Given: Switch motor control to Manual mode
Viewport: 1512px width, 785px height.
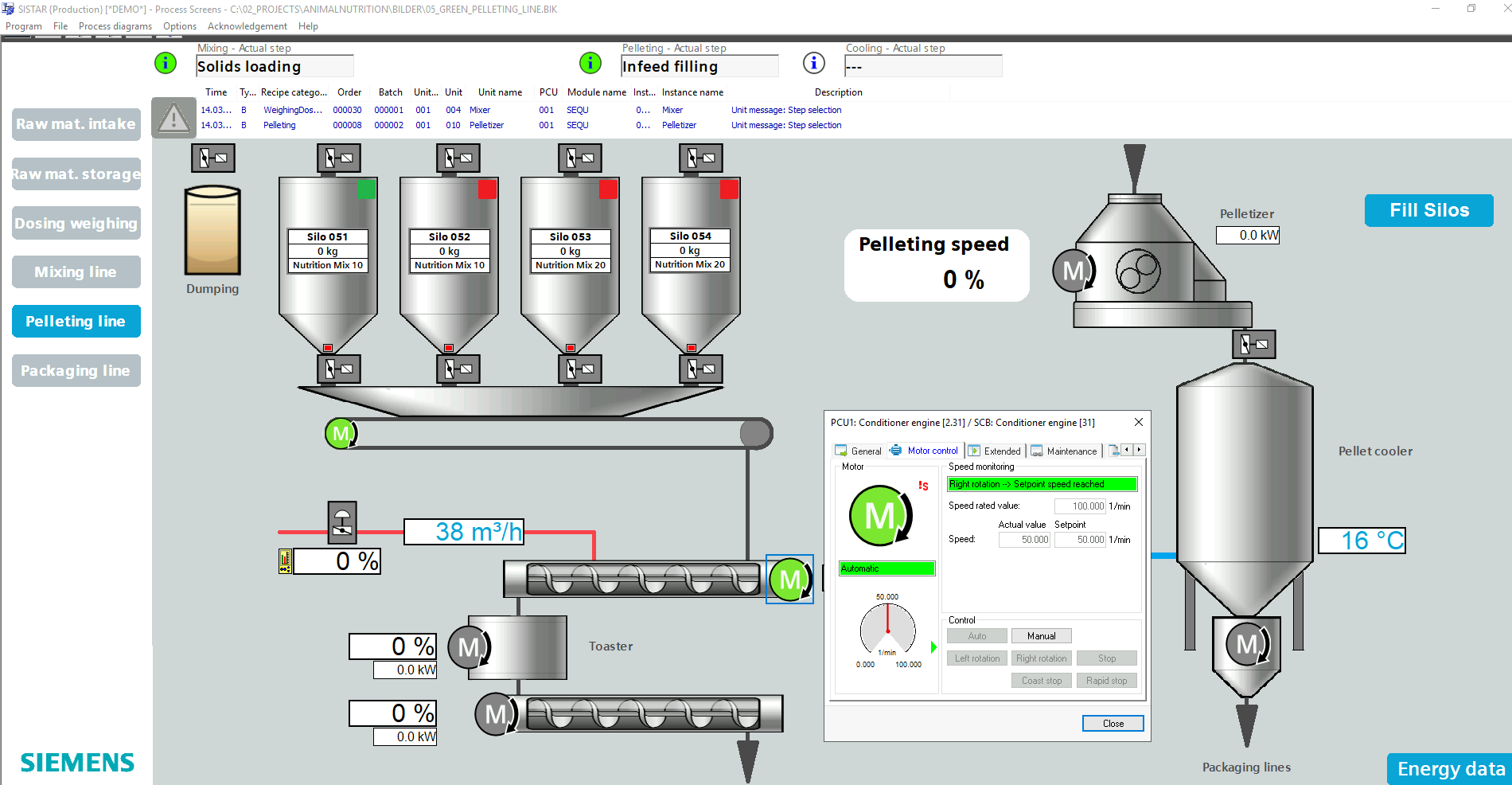Looking at the screenshot, I should tap(1041, 636).
